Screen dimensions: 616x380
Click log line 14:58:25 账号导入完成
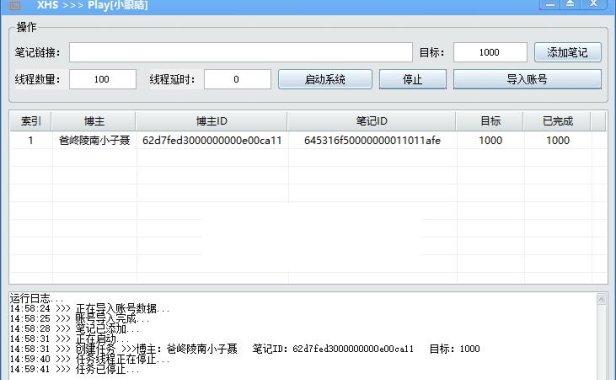click(79, 319)
